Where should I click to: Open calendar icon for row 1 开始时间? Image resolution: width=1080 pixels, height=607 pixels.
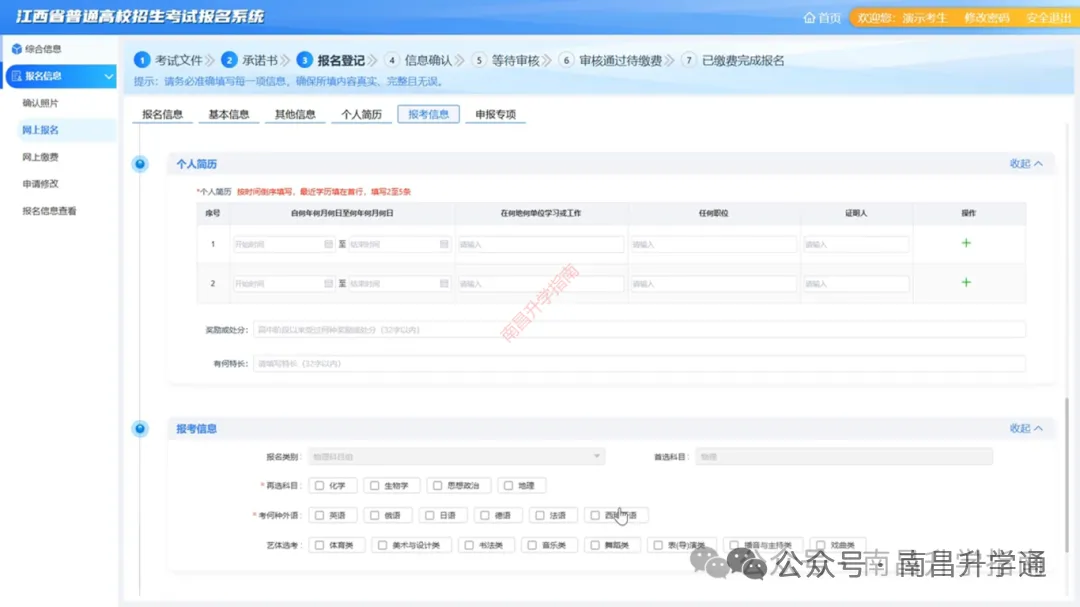coord(328,244)
